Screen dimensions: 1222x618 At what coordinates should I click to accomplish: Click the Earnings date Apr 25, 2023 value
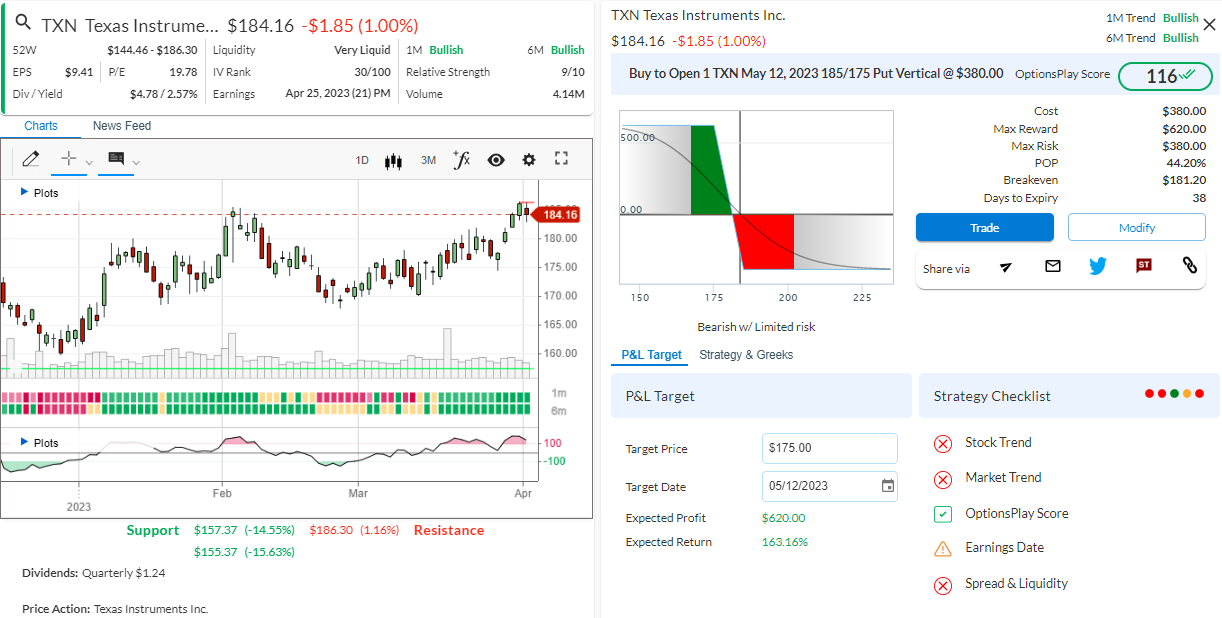(x=338, y=94)
